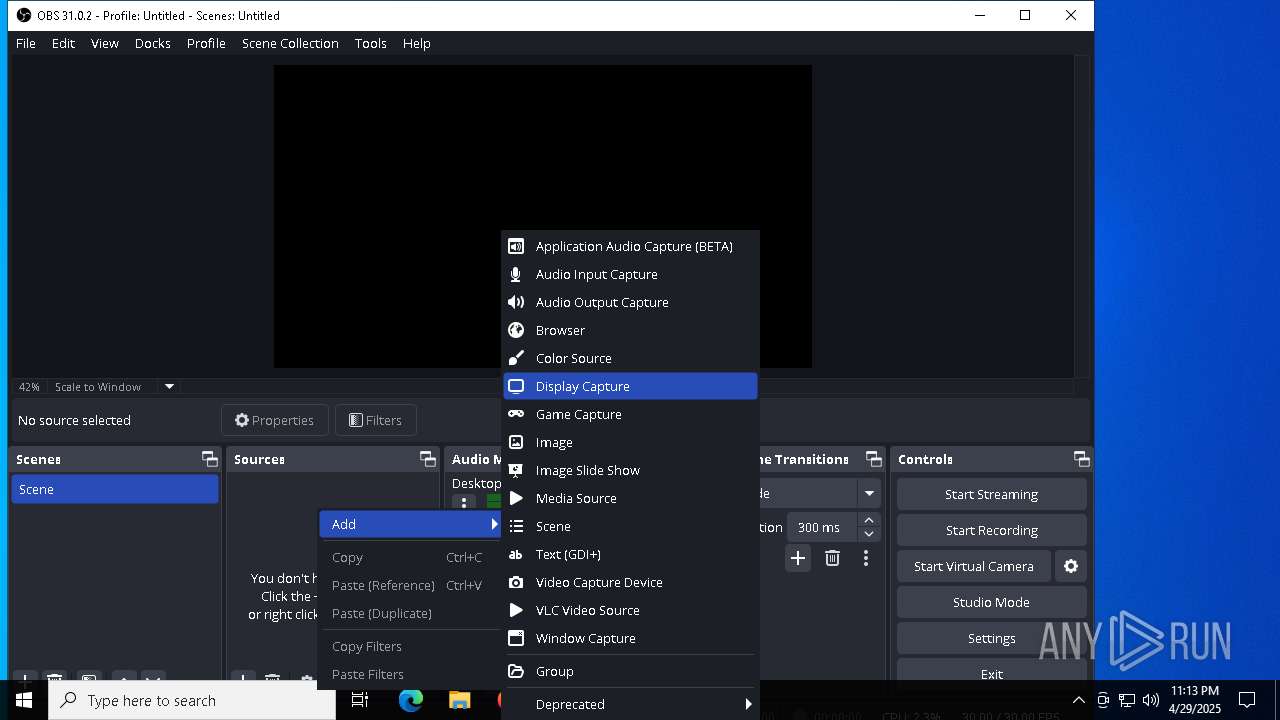1280x720 pixels.
Task: Open the File menu
Action: coord(26,43)
